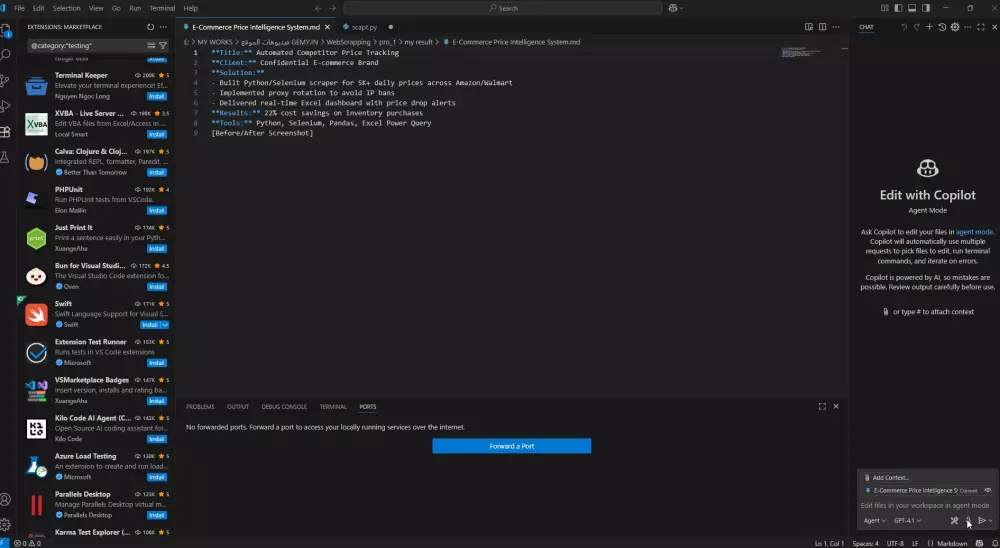Send the chat message

[982, 521]
